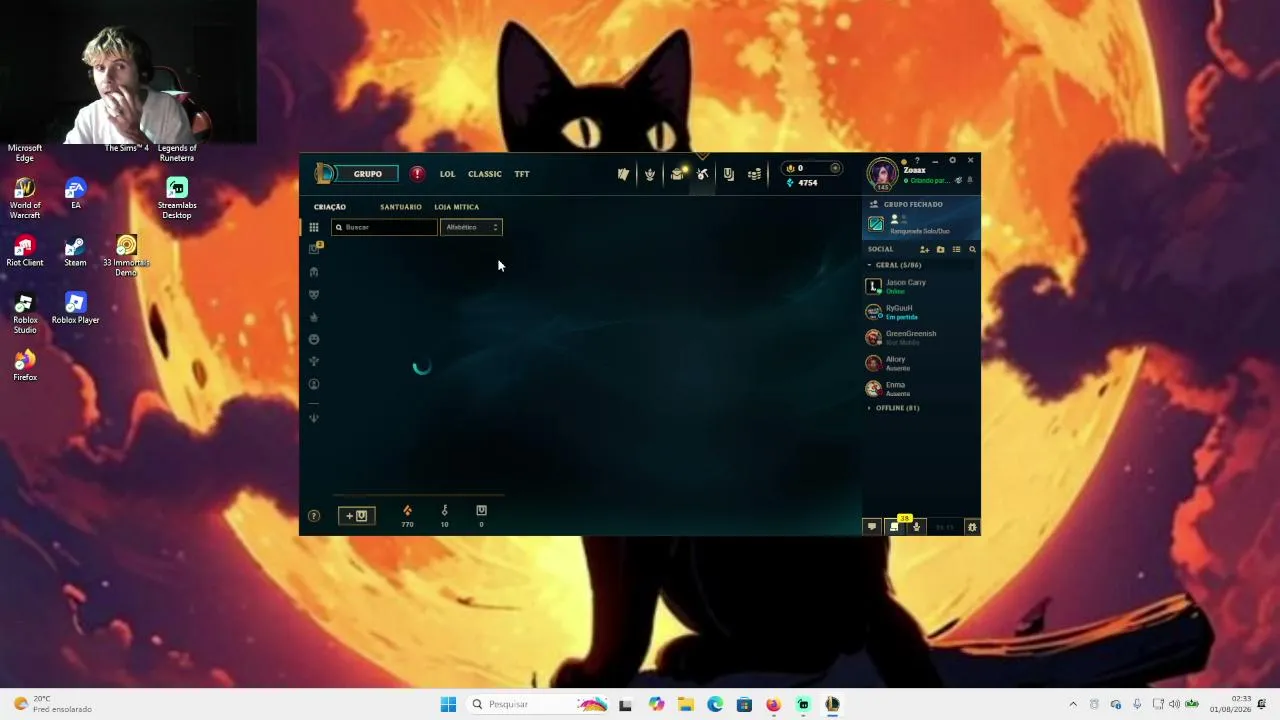
Task: Toggle voice microphone icon
Action: (x=917, y=527)
